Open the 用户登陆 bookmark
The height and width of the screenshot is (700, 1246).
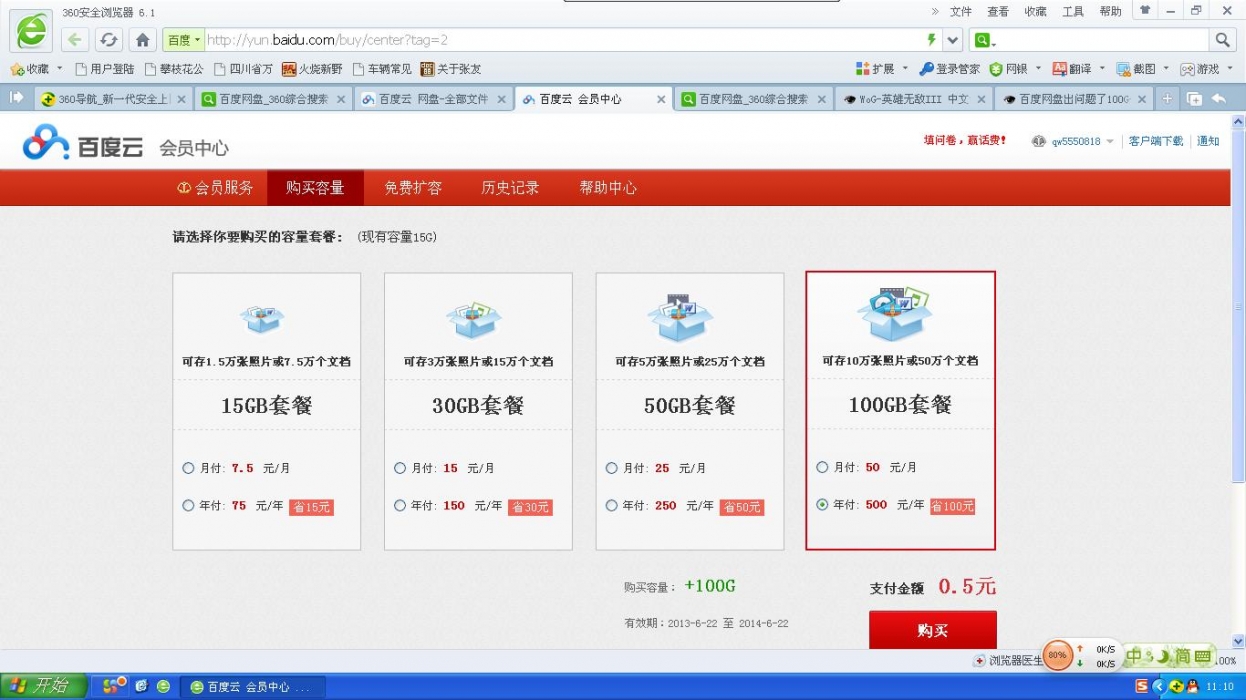[x=105, y=69]
